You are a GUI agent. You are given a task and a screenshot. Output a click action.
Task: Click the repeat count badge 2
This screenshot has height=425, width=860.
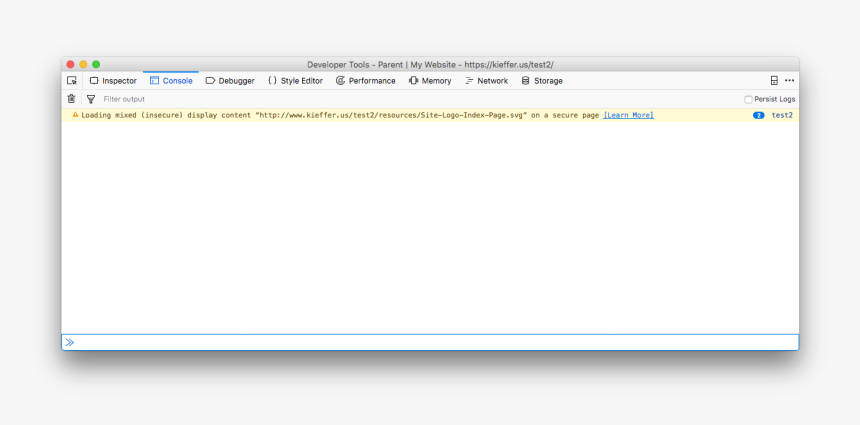point(759,115)
